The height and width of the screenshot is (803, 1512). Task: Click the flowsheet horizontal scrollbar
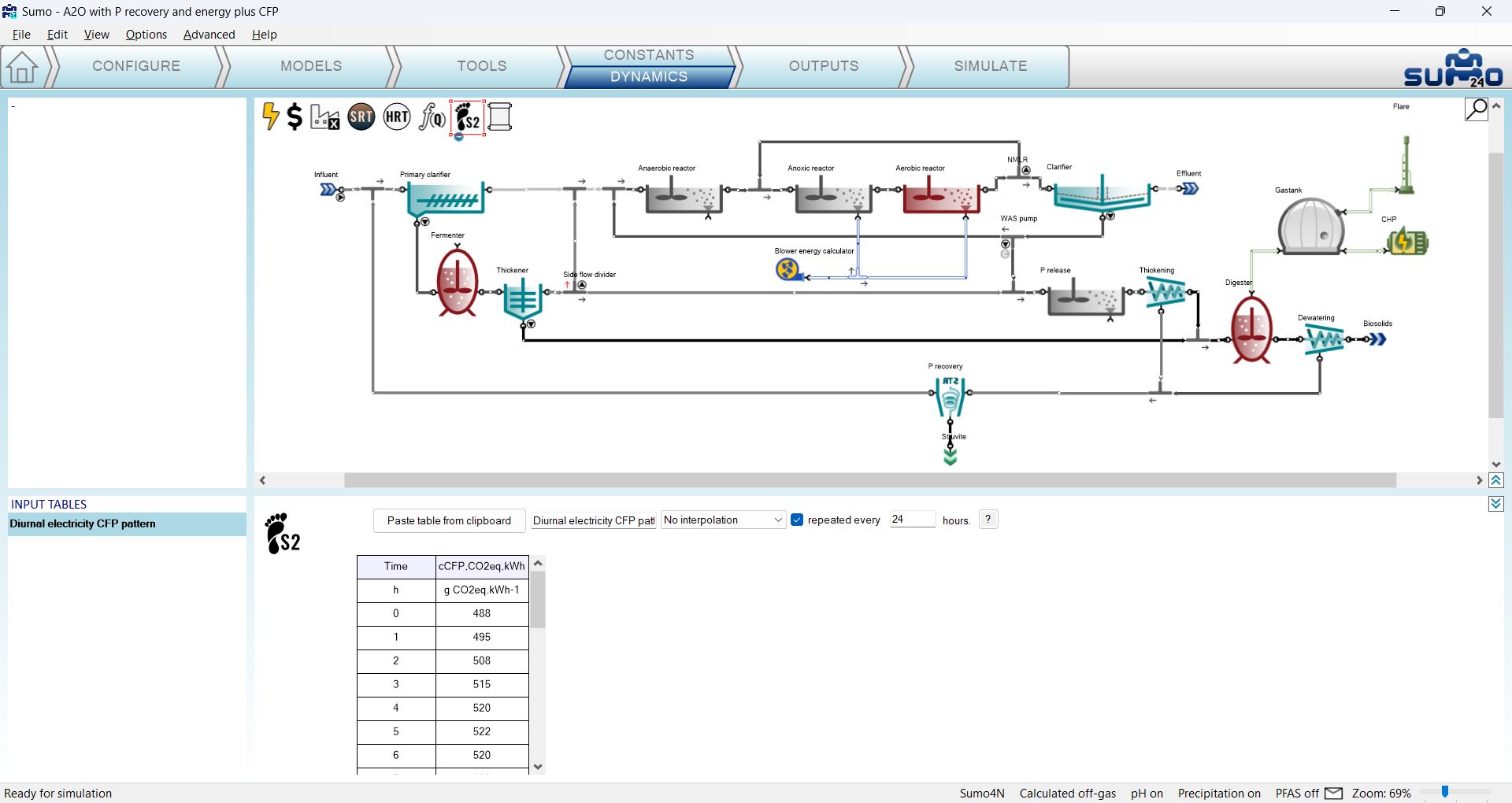(870, 480)
